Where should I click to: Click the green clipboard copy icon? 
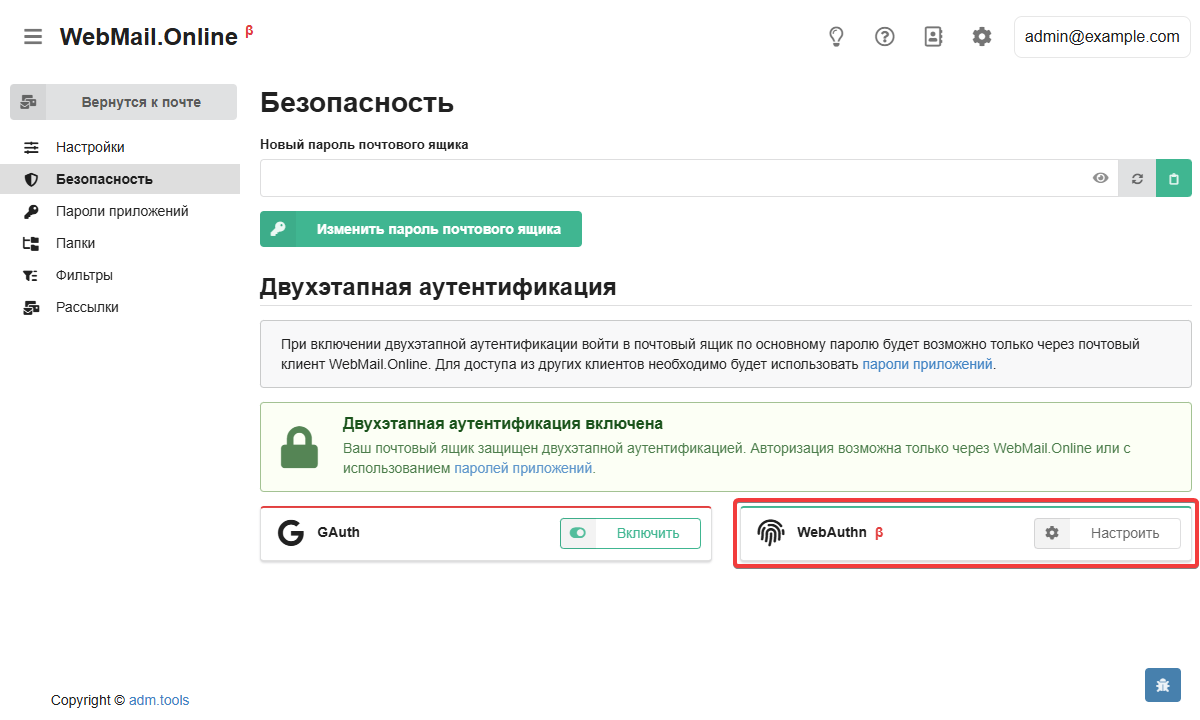(1174, 178)
